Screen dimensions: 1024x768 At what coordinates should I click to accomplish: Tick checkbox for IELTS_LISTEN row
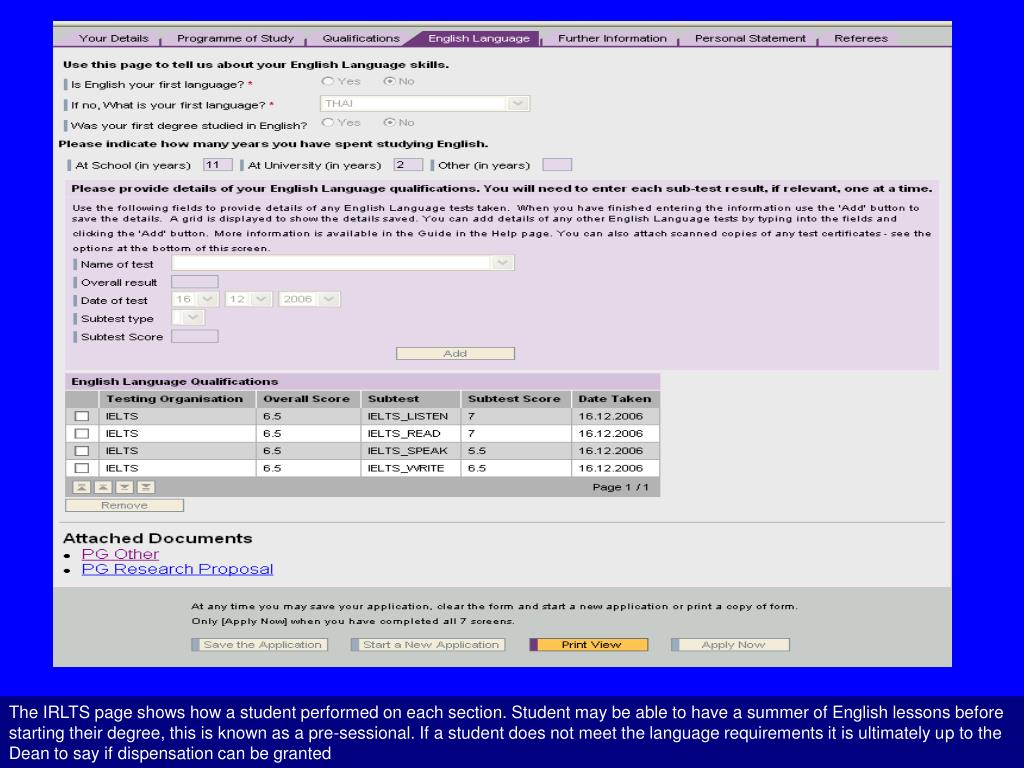point(82,416)
